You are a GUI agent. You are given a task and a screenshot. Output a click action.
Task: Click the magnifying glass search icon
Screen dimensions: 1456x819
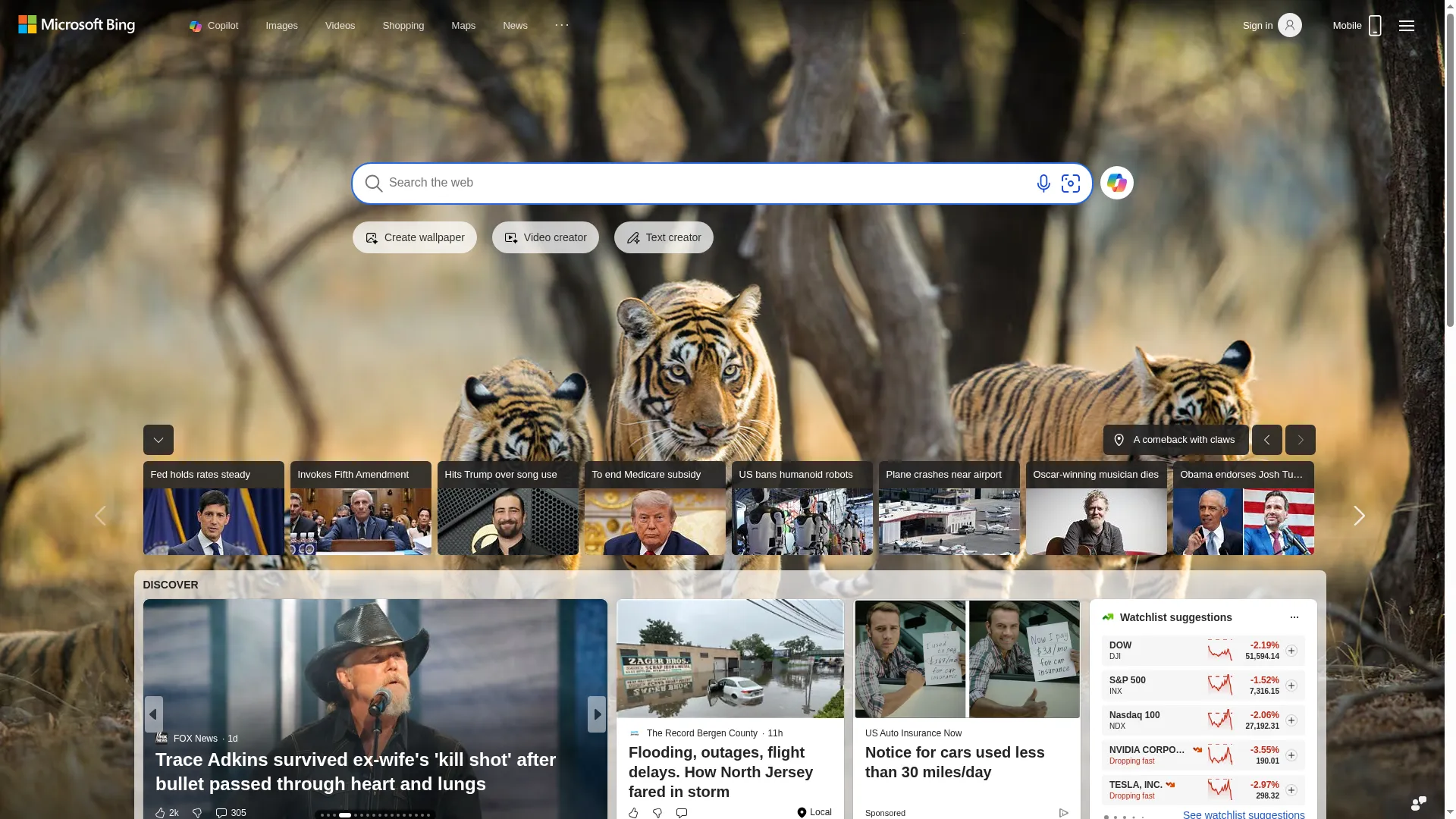click(x=373, y=184)
